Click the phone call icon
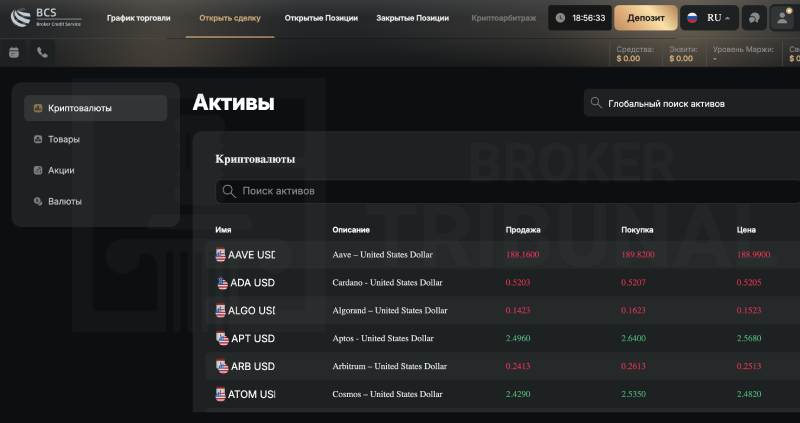Screen dimensions: 800x423 click(43, 53)
